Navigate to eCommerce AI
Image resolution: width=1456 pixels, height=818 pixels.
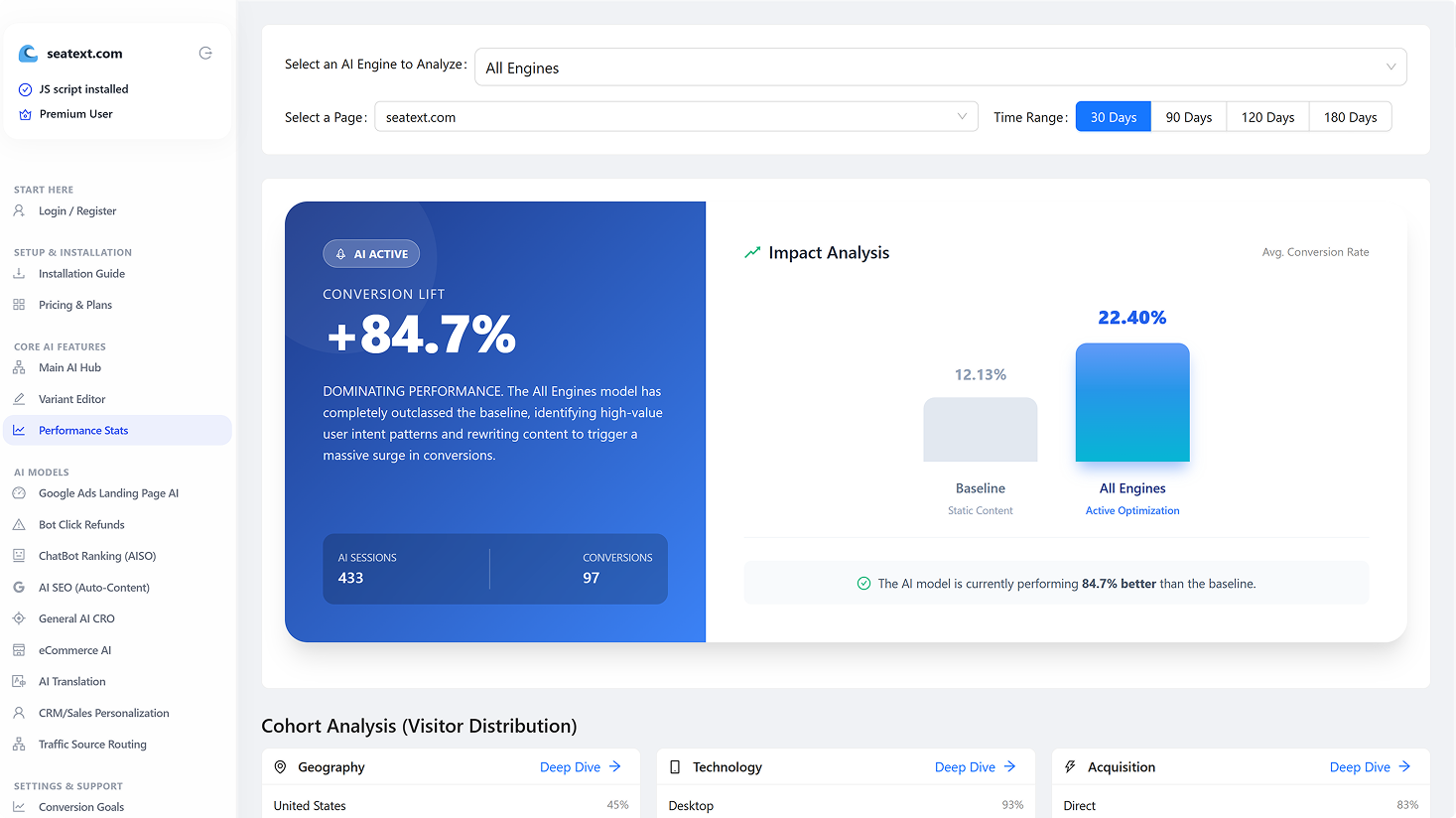117,650
